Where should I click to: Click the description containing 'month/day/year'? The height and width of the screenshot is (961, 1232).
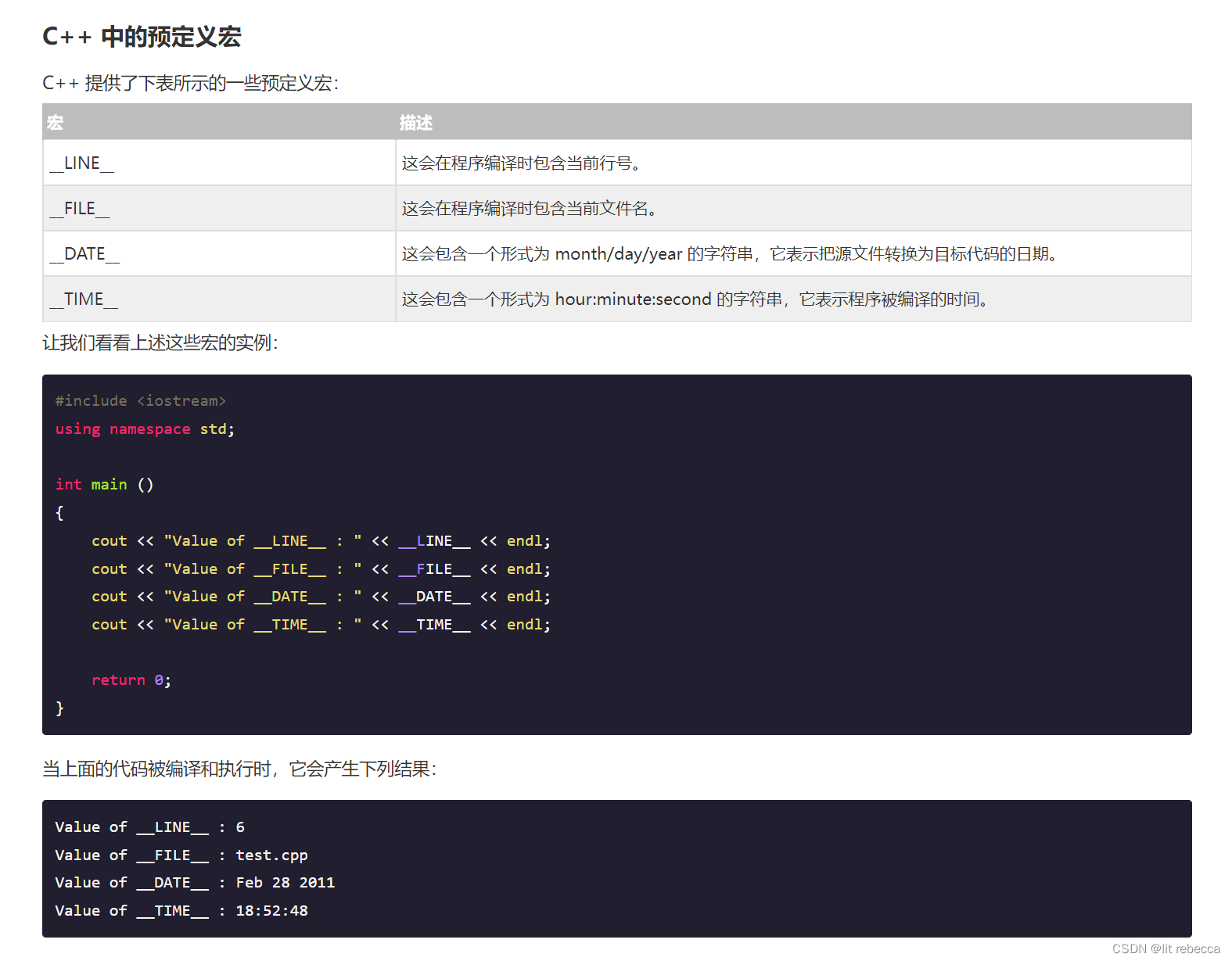[731, 253]
